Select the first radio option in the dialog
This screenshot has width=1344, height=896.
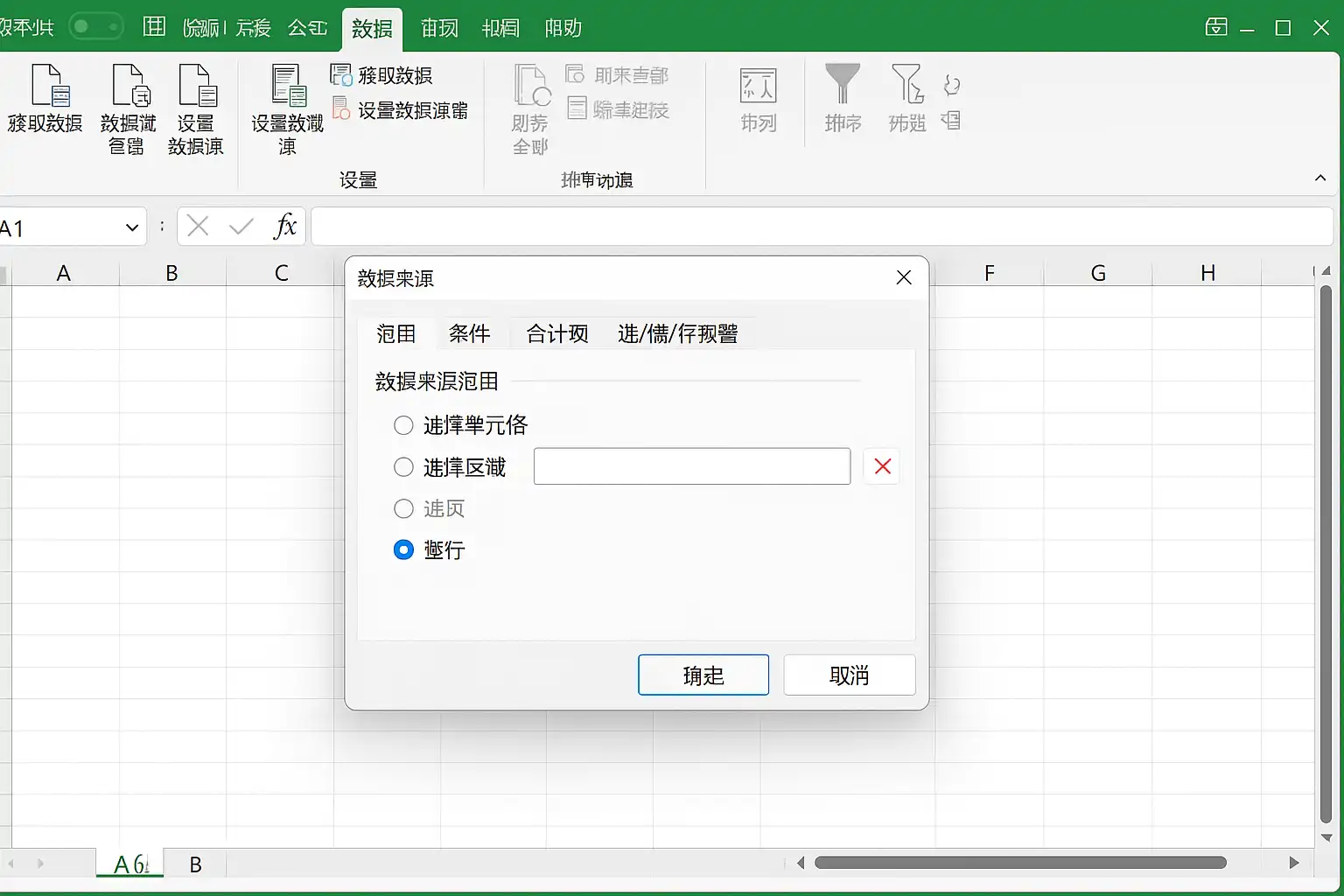pos(403,426)
